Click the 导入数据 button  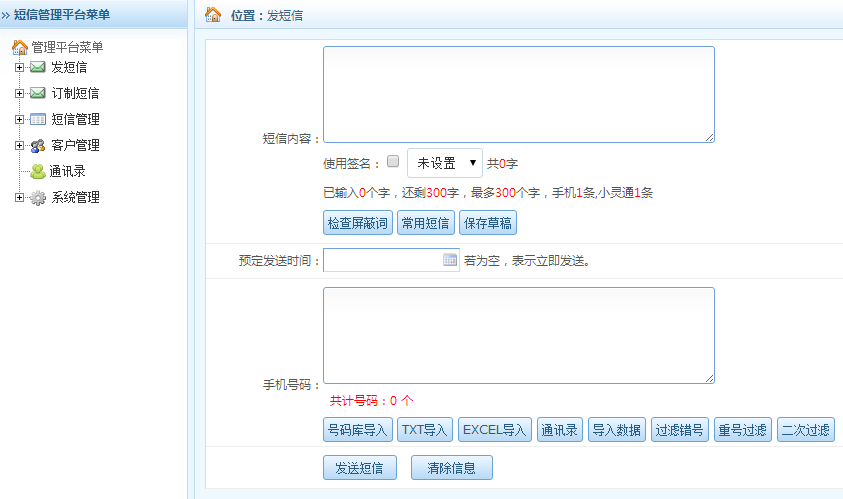click(x=617, y=430)
